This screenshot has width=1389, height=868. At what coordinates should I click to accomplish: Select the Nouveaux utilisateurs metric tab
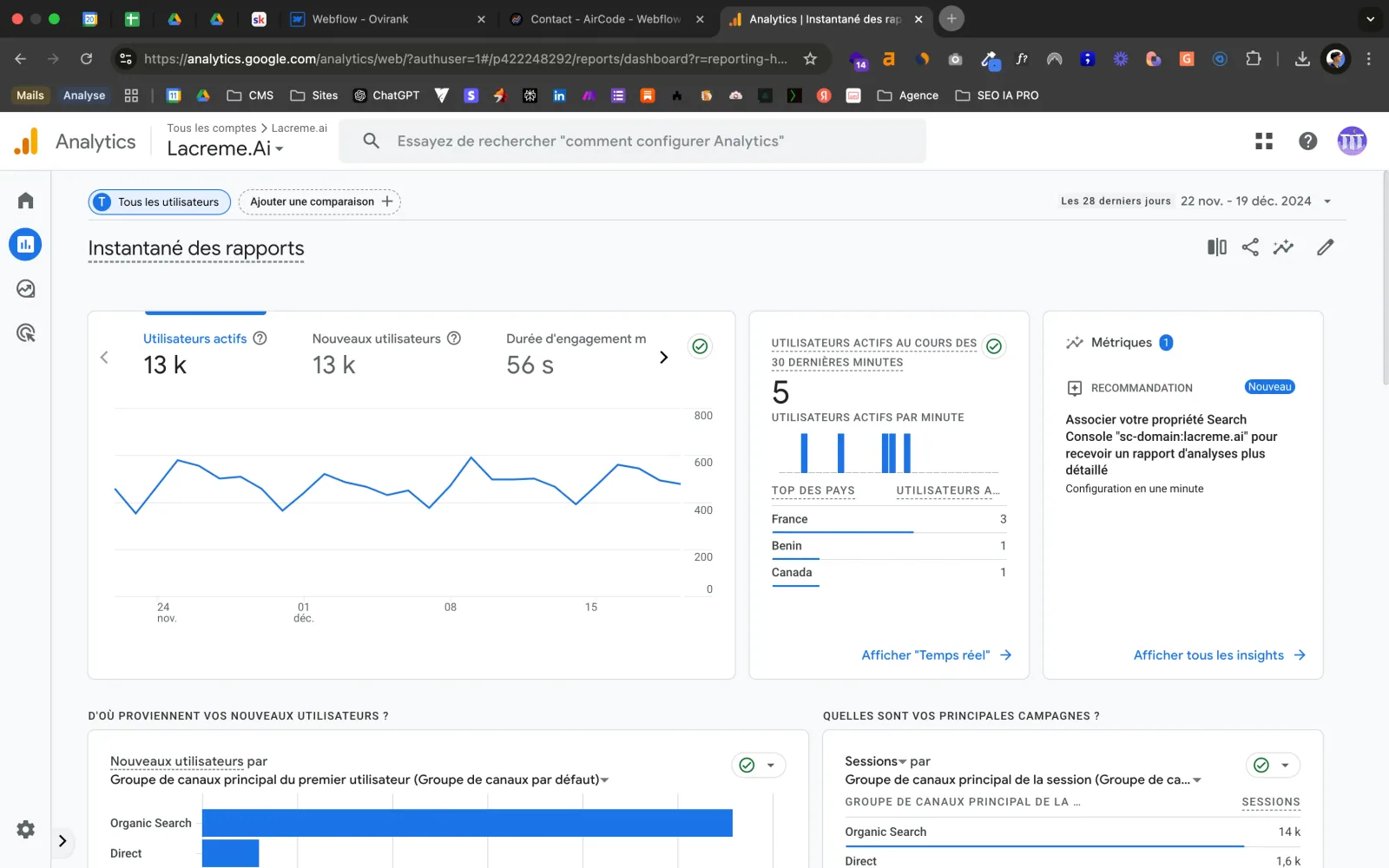[386, 354]
